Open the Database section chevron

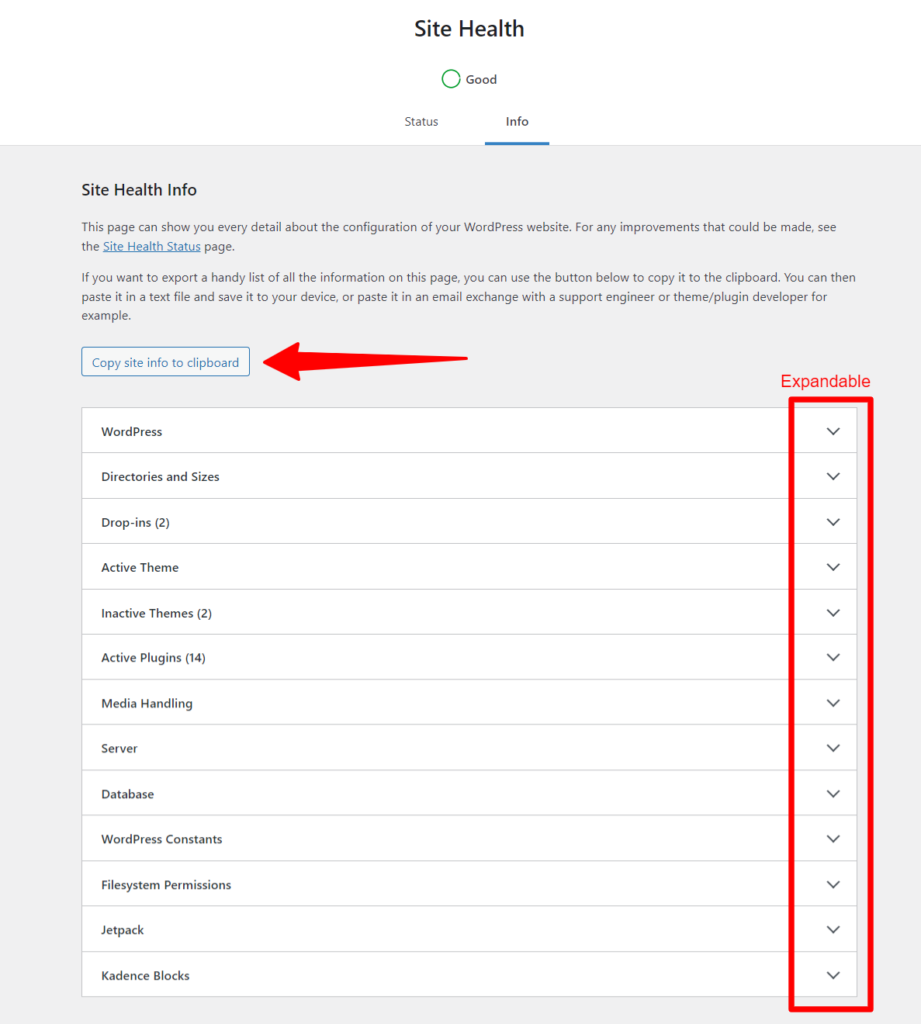tap(833, 793)
